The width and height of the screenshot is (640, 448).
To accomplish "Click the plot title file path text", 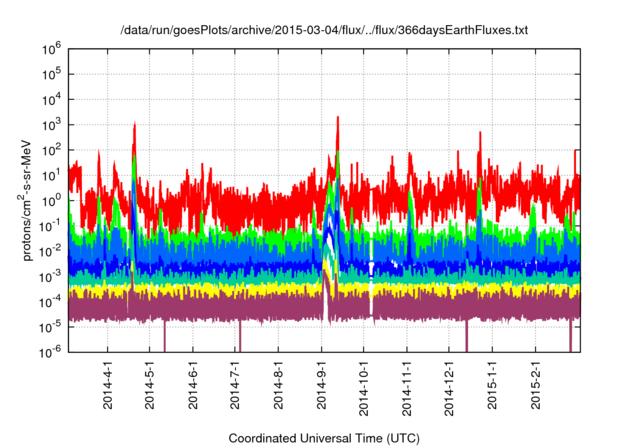I will coord(324,30).
